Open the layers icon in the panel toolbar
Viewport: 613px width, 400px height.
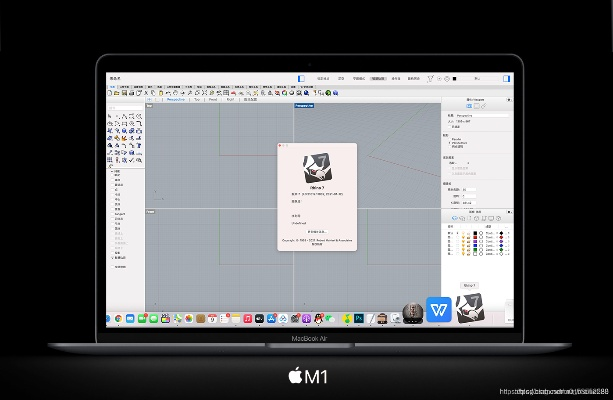pos(455,217)
